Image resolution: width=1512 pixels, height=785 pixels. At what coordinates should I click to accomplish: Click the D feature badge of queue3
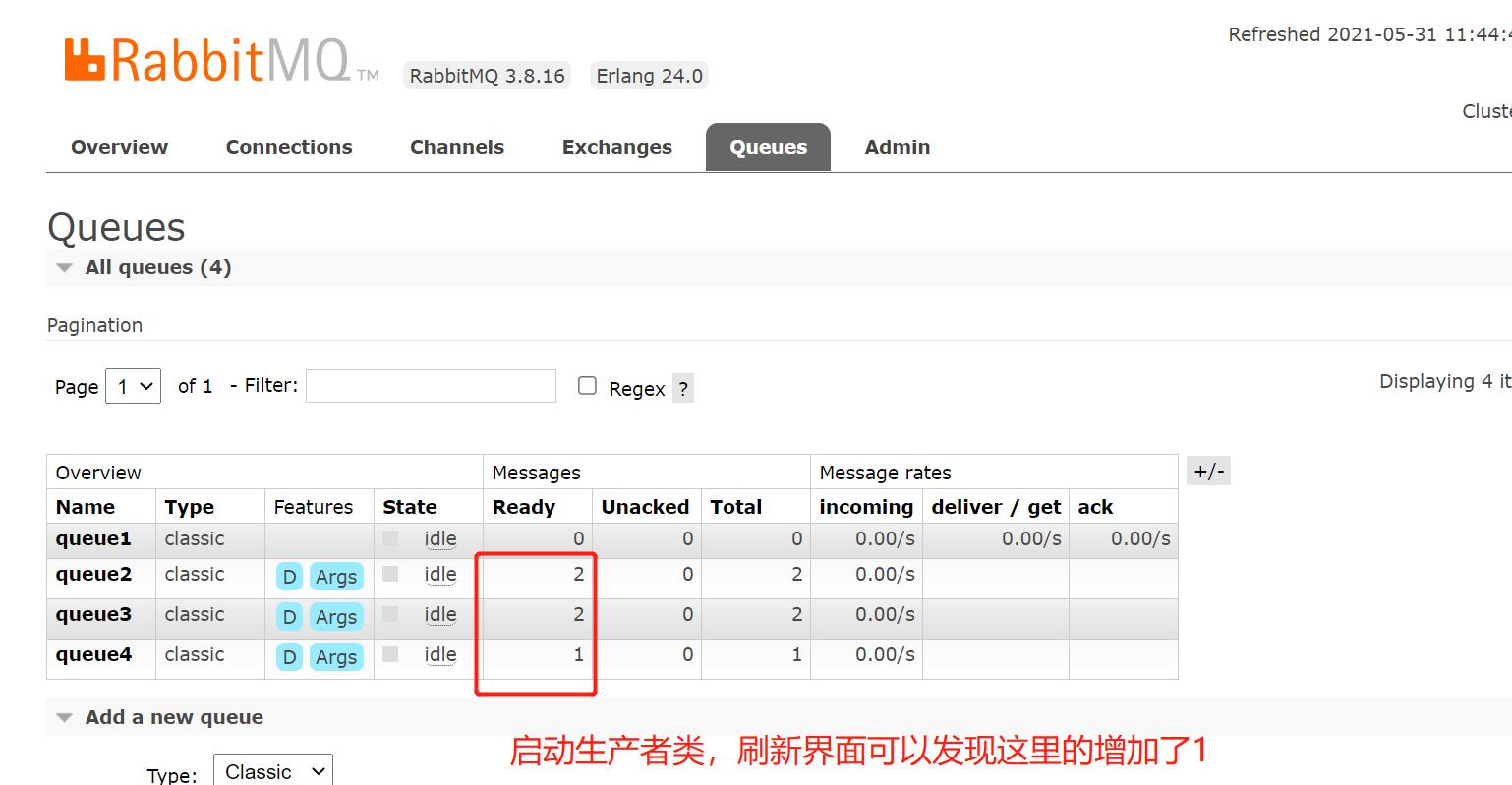pyautogui.click(x=289, y=617)
